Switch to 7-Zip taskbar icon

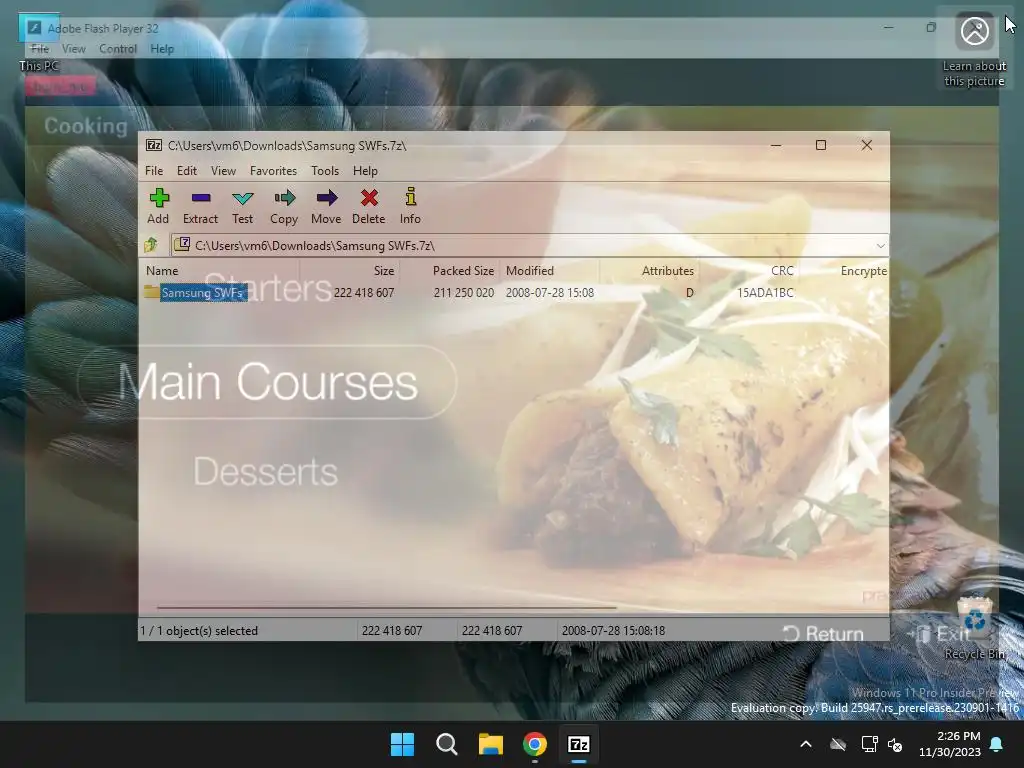(579, 744)
